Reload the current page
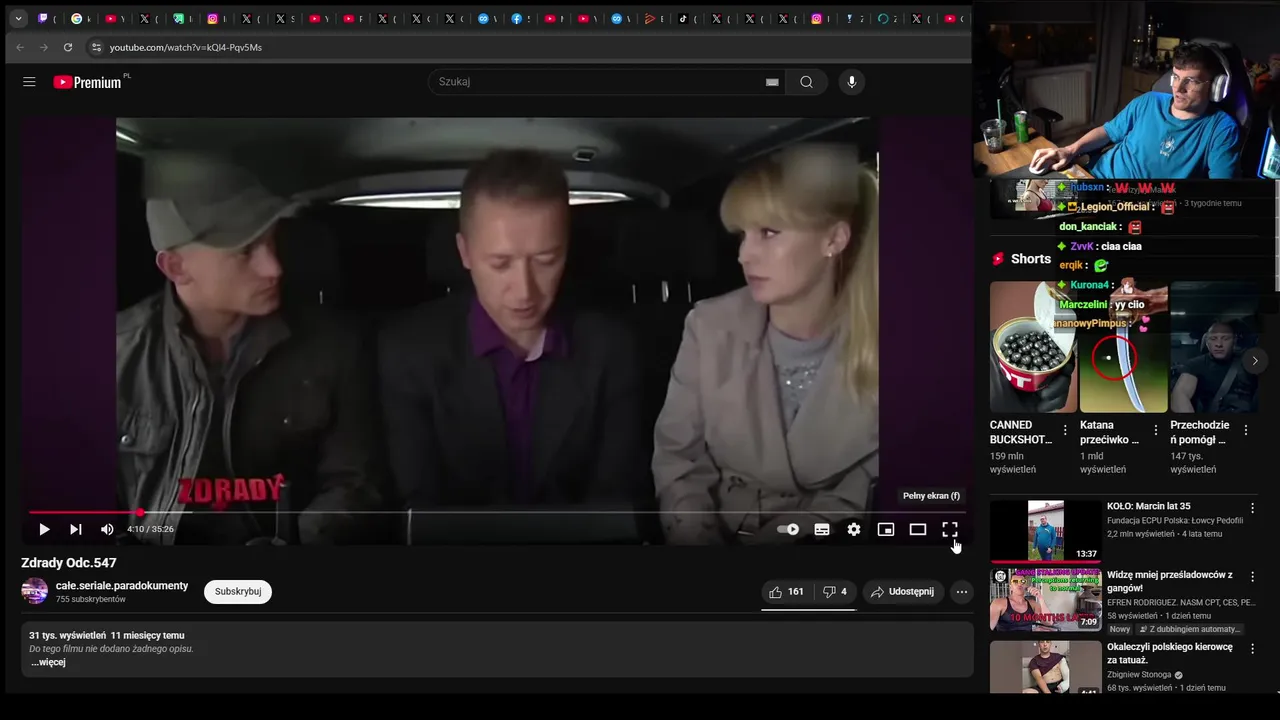The image size is (1280, 720). click(68, 47)
